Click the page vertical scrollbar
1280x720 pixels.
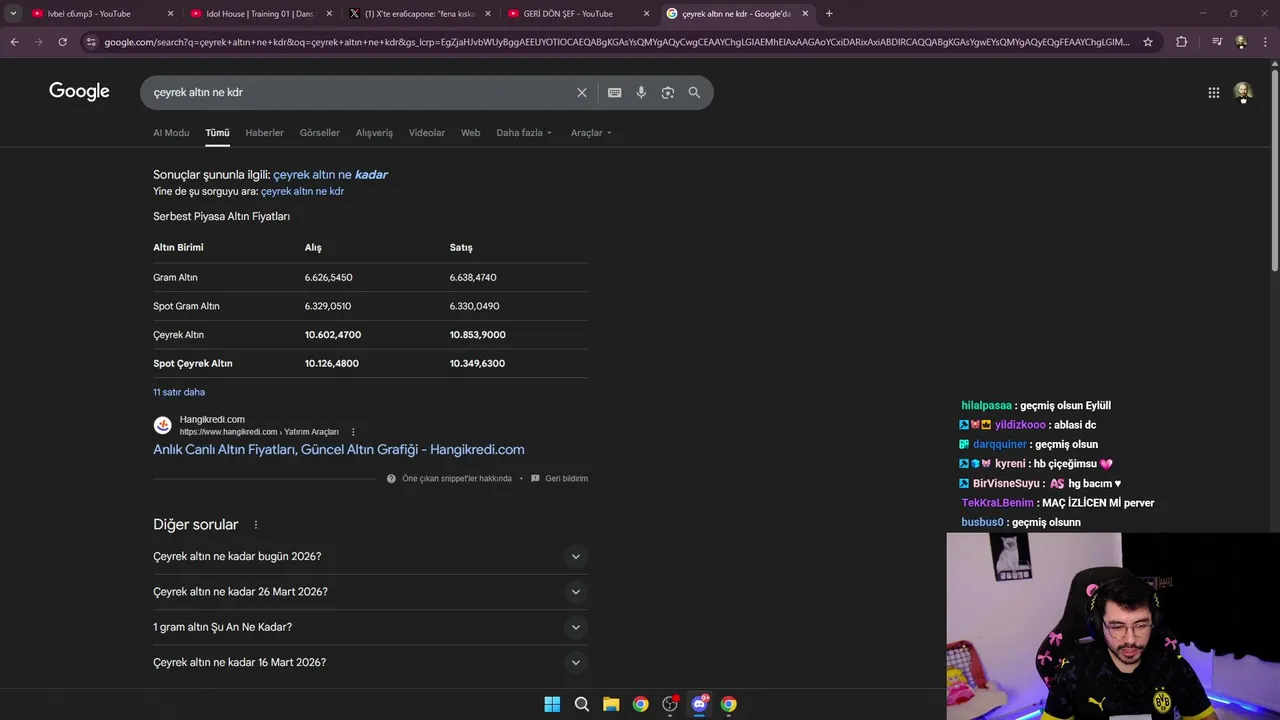point(1274,170)
